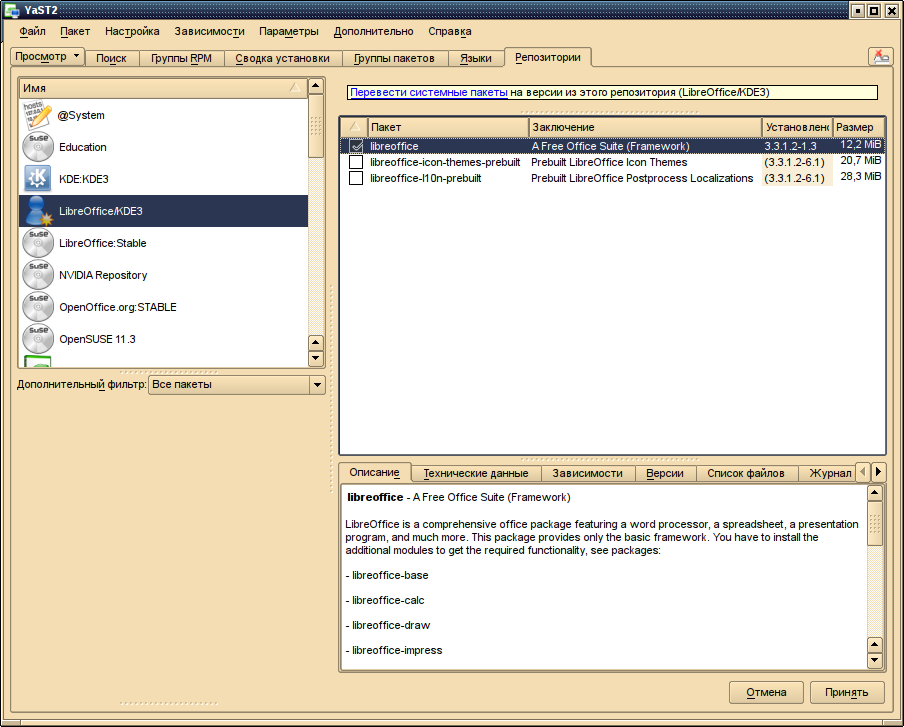Select the Описание details tab
Image resolution: width=904 pixels, height=727 pixels.
(375, 472)
